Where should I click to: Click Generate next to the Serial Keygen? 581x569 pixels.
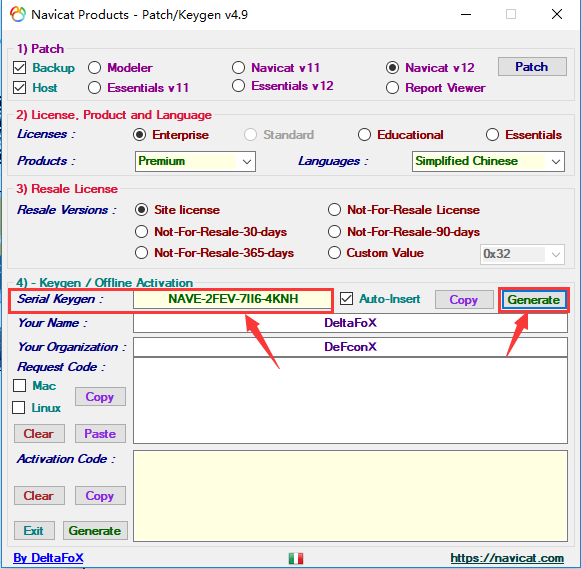point(534,299)
